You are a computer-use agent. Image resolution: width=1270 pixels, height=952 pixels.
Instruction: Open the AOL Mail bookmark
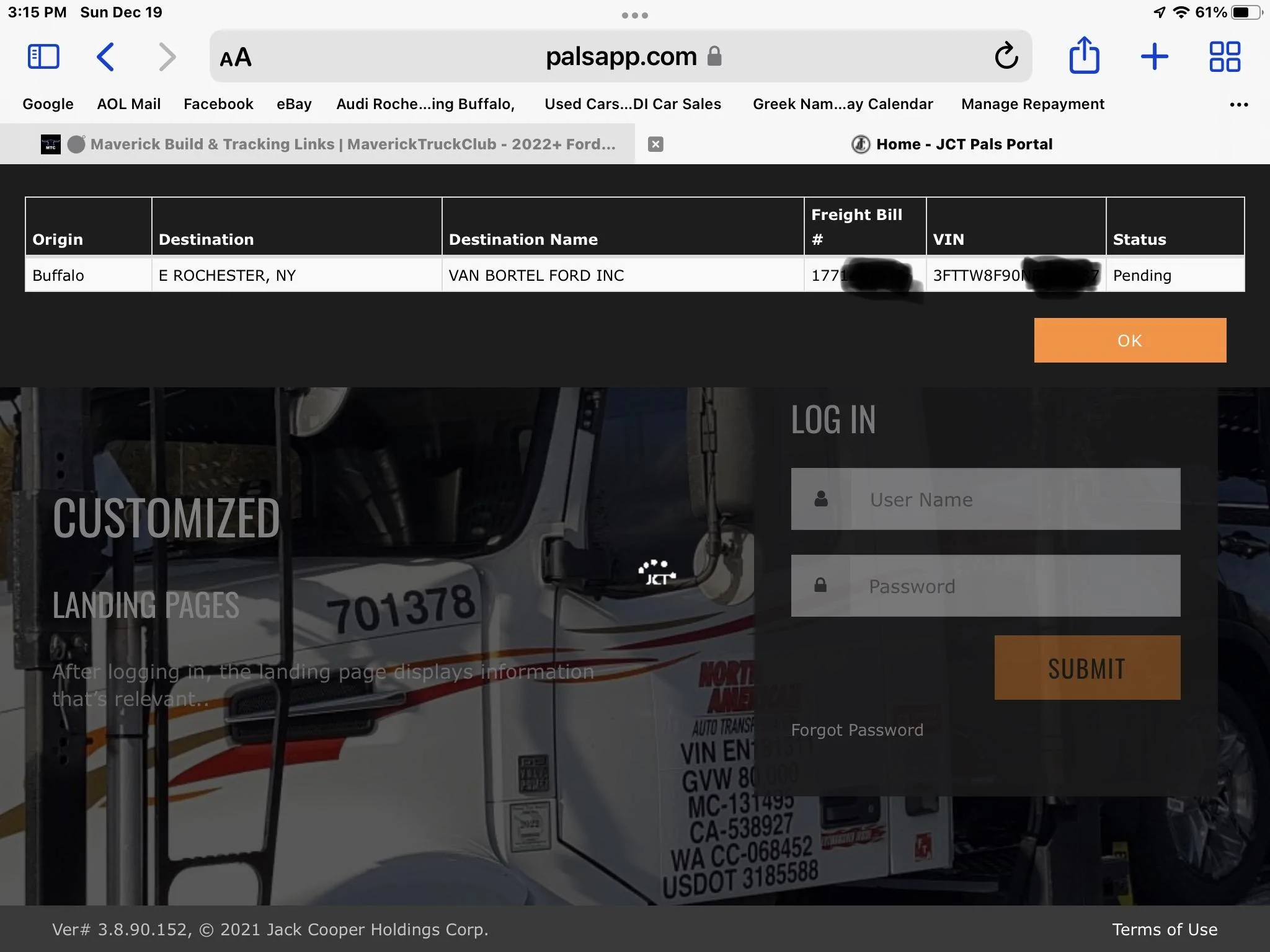coord(128,104)
